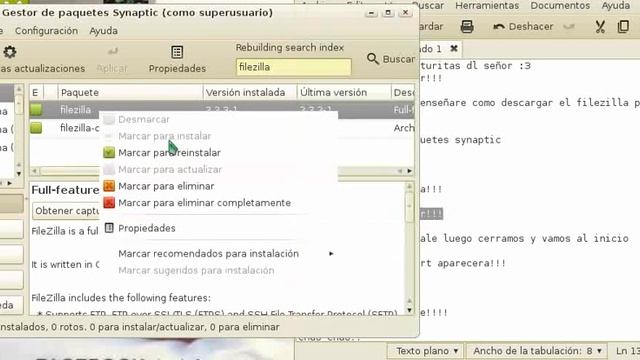Click the Propiedades icon in the context menu
640x360 pixels.
pyautogui.click(x=109, y=228)
